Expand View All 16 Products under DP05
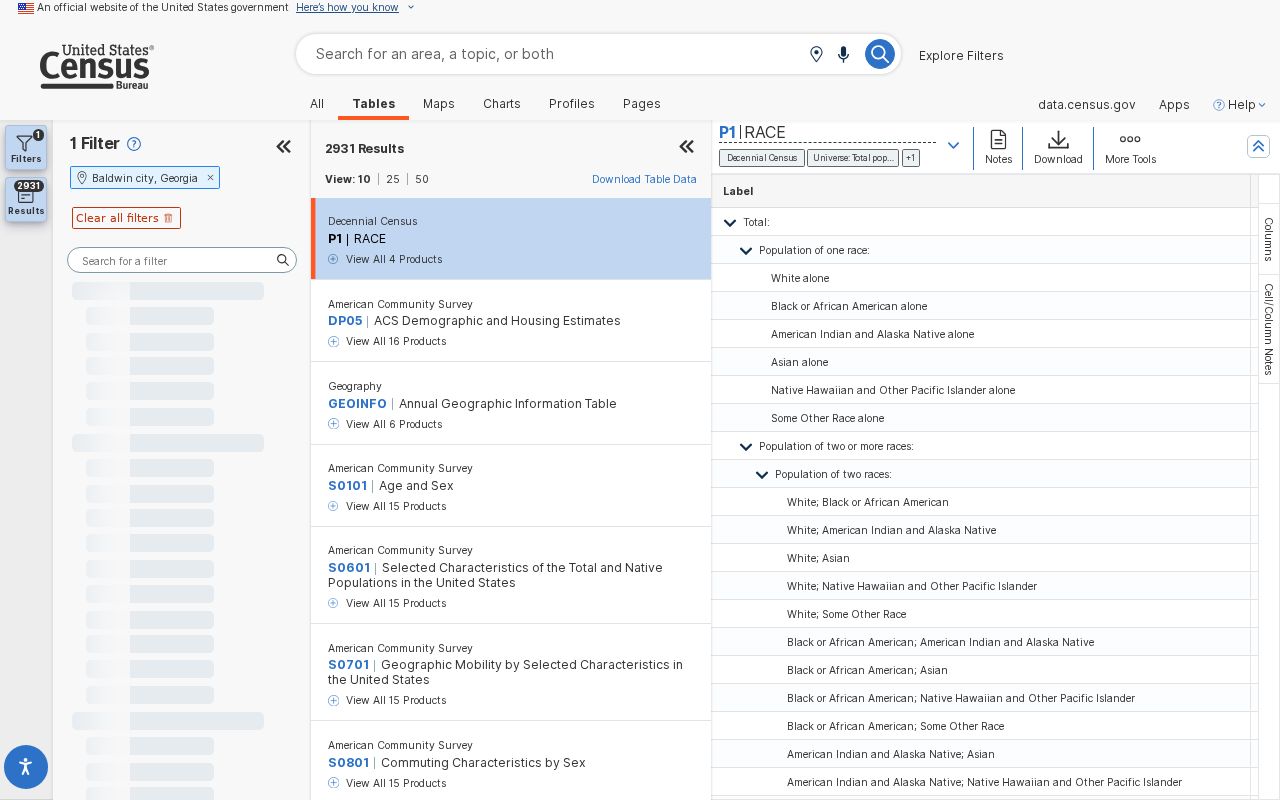The width and height of the screenshot is (1280, 800). click(x=387, y=342)
